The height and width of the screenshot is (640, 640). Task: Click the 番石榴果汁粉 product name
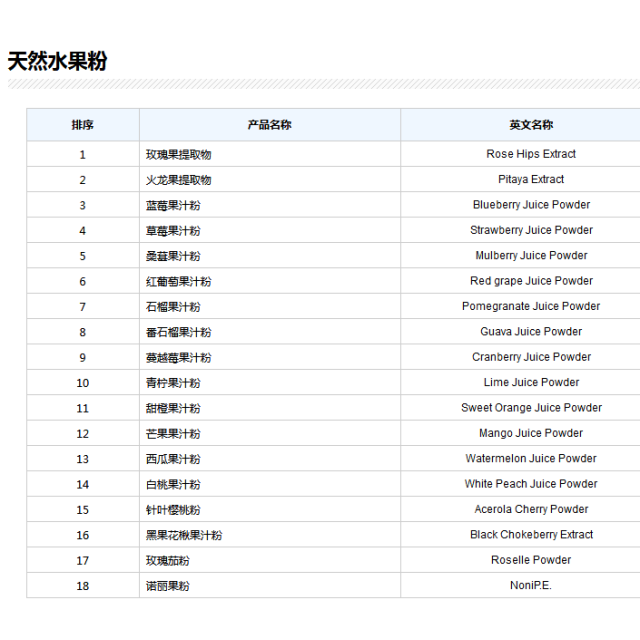pyautogui.click(x=178, y=332)
